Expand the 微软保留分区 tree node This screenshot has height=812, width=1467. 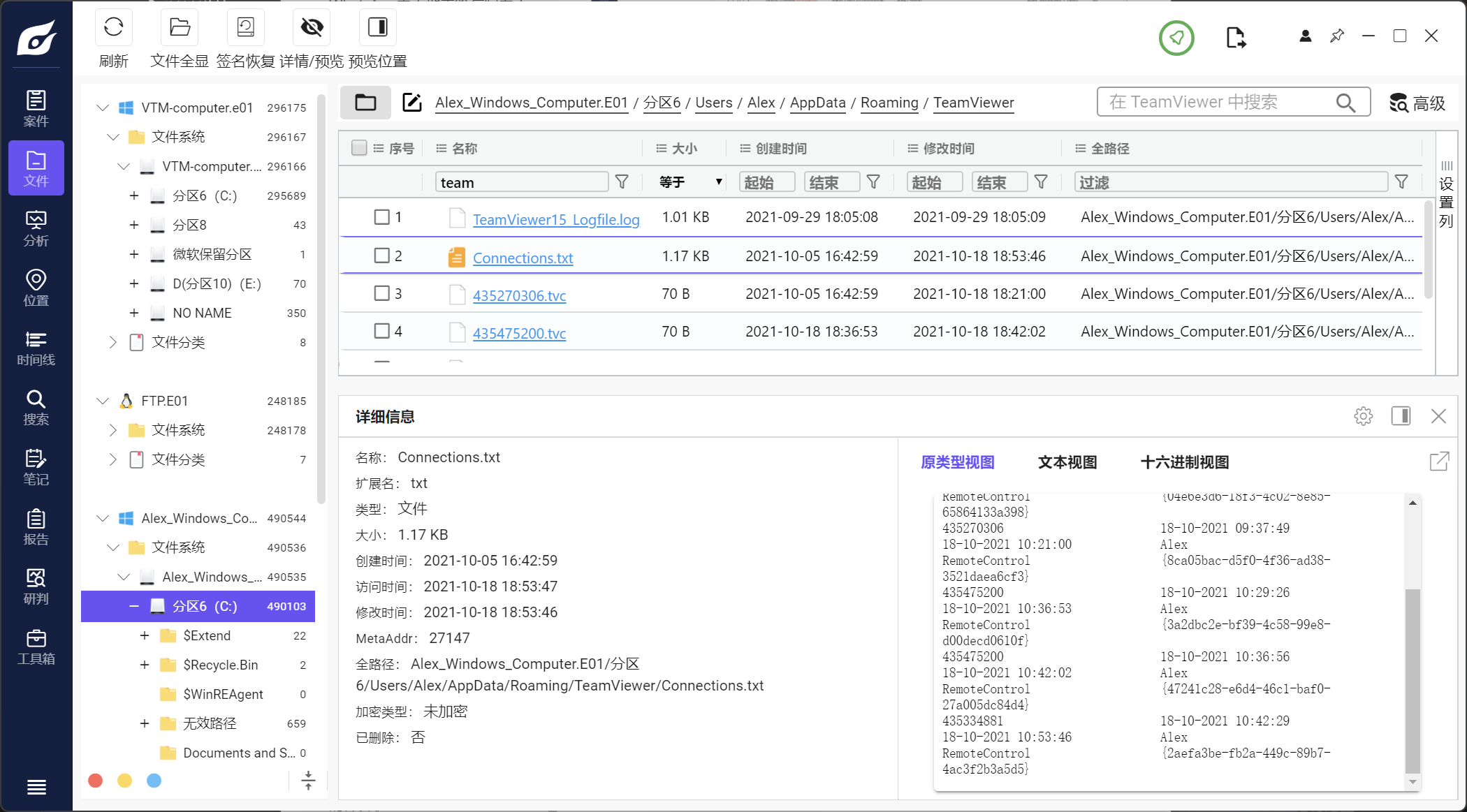coord(133,254)
